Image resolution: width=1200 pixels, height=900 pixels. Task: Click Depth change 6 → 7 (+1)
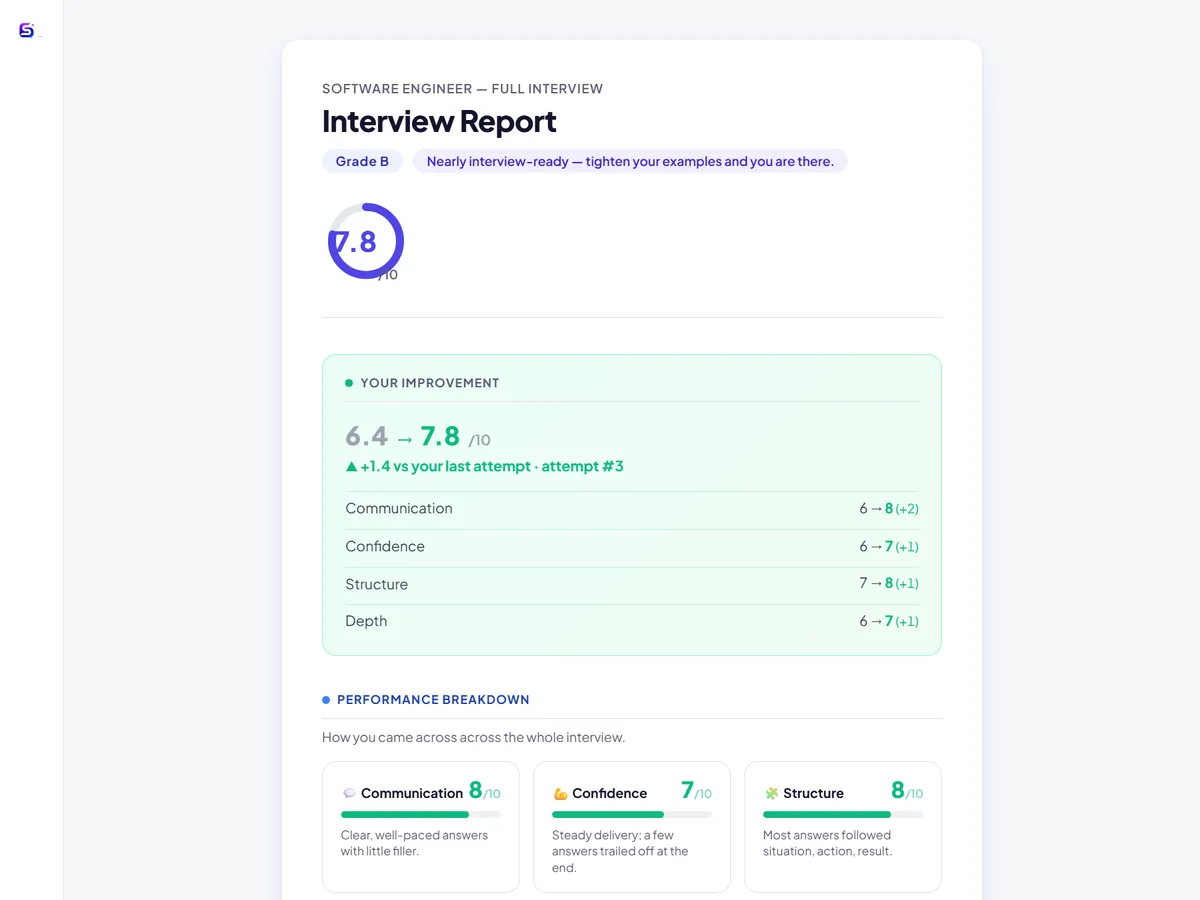[x=889, y=622]
